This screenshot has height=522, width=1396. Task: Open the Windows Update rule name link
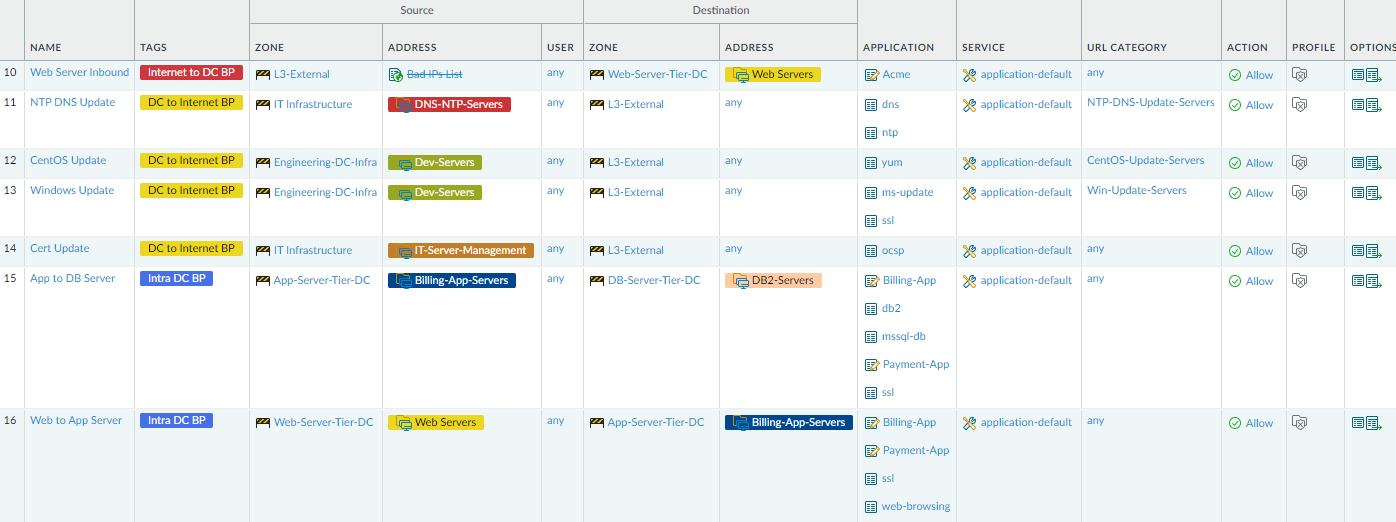[72, 190]
